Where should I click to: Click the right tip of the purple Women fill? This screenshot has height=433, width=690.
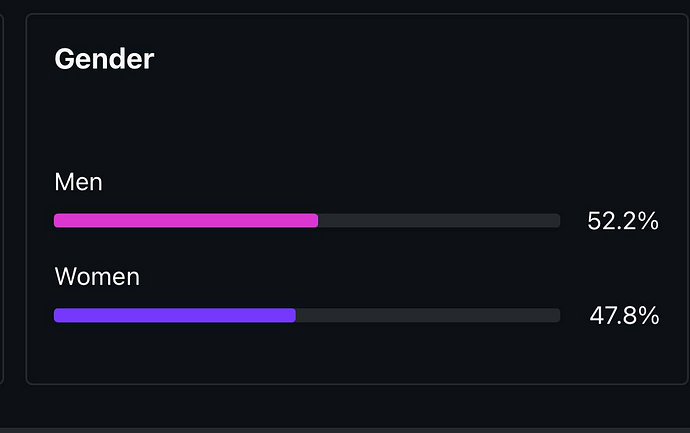point(293,315)
